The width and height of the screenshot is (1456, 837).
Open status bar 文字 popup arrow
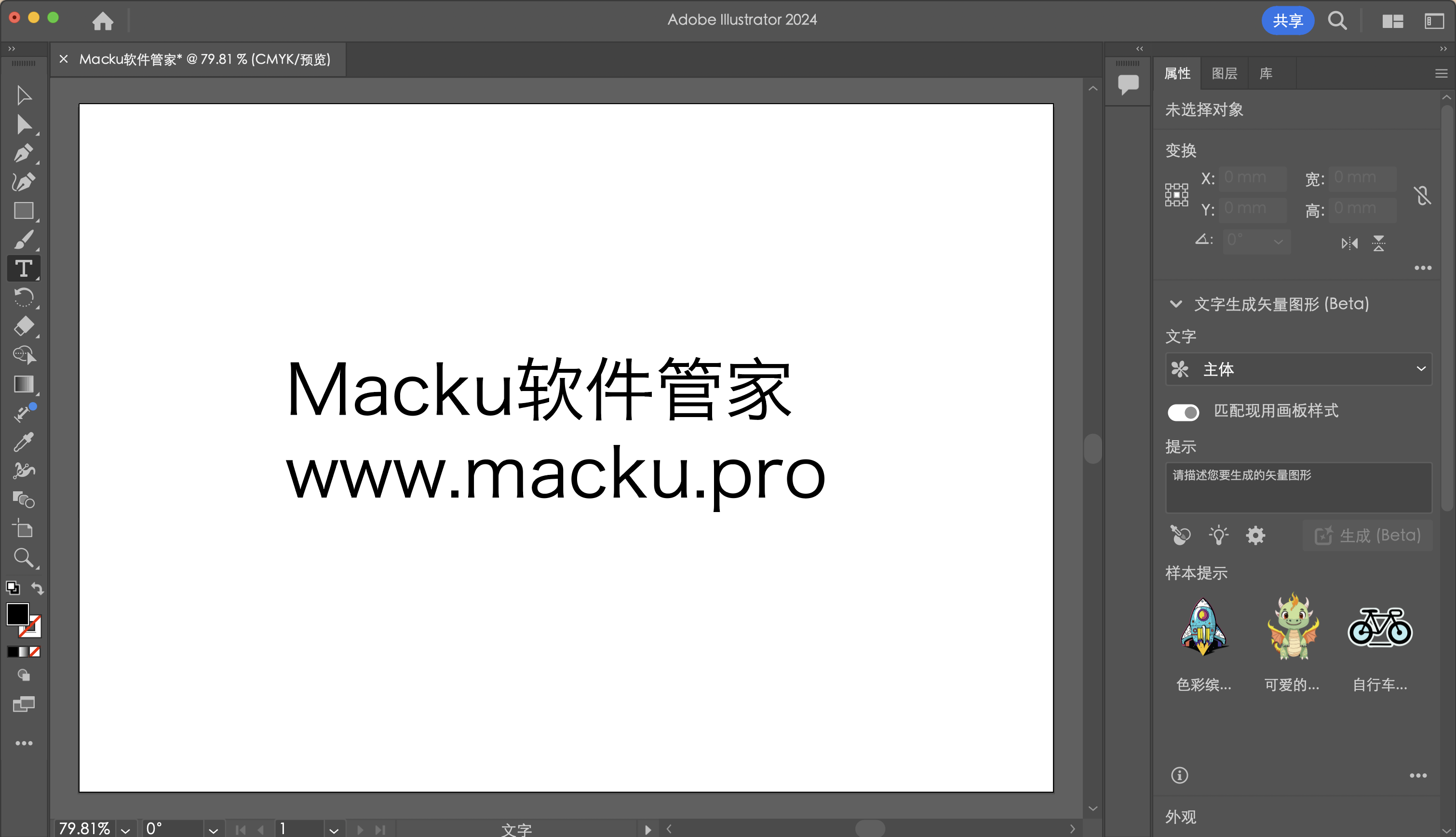[x=648, y=829]
